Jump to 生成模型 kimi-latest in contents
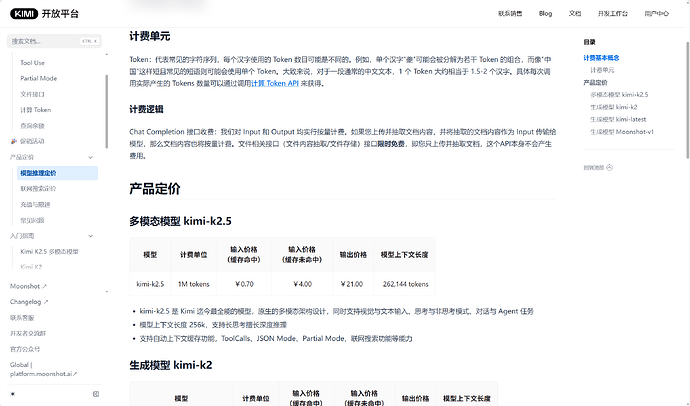Image resolution: width=690 pixels, height=406 pixels. (x=618, y=120)
